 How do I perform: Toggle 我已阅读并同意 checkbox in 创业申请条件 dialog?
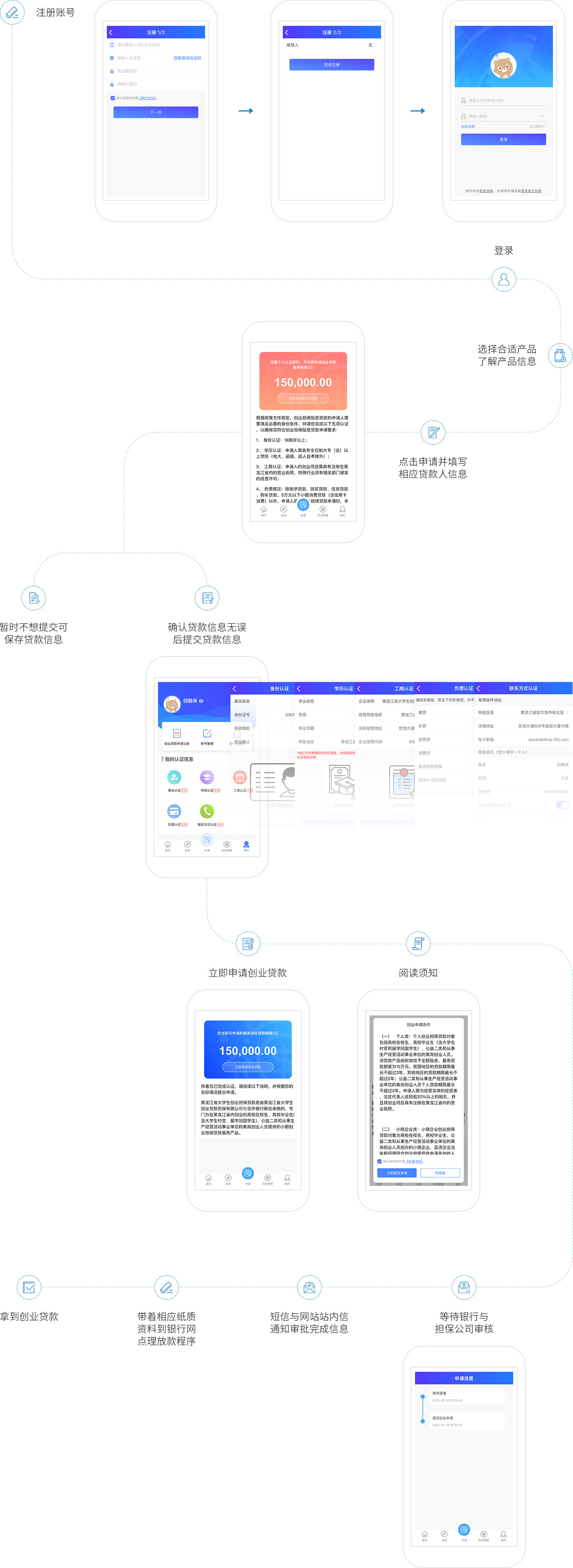(x=379, y=1161)
